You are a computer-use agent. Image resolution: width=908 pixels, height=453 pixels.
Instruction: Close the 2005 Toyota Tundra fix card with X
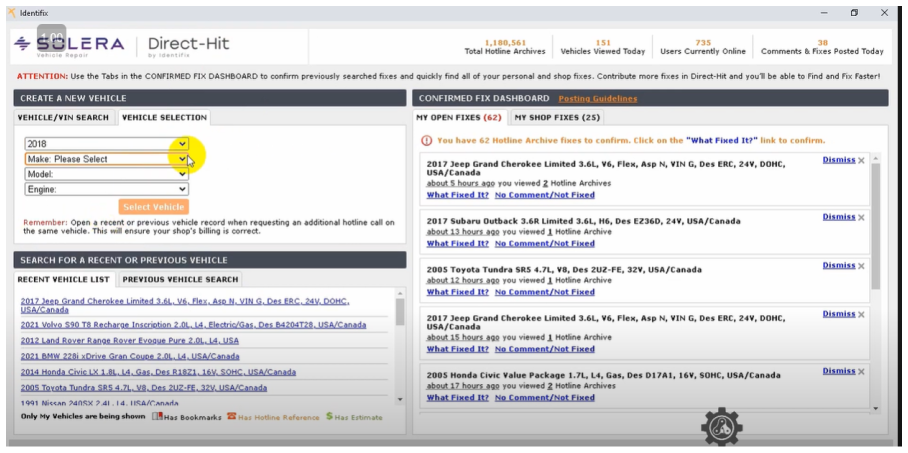coord(861,266)
